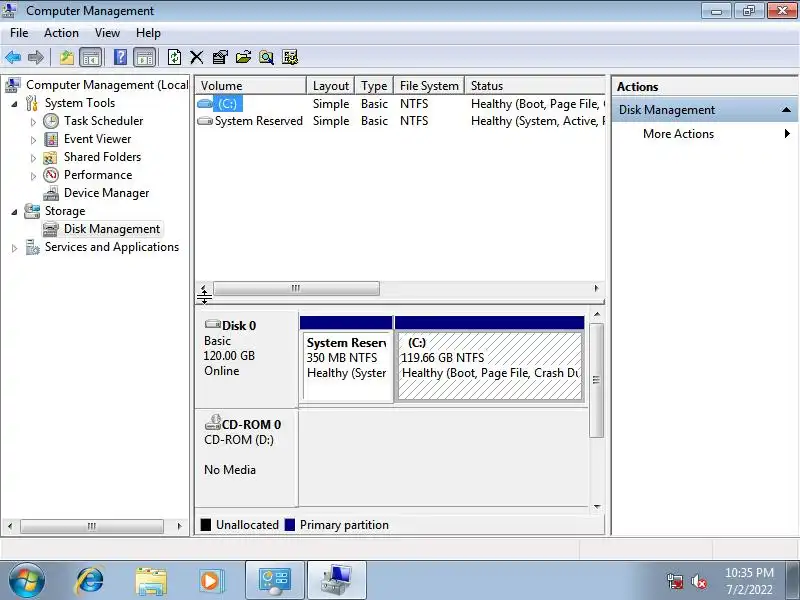Sort by the Status column header
Image resolution: width=800 pixels, height=600 pixels.
point(535,86)
